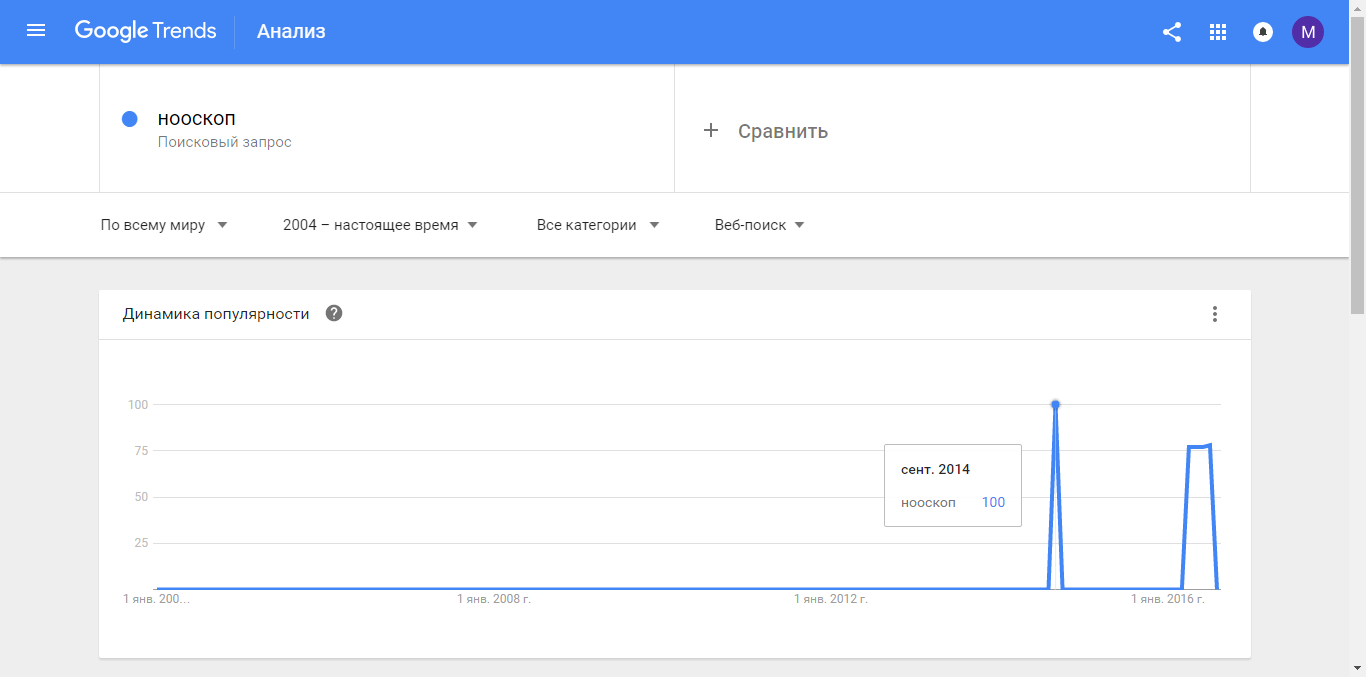
Task: Expand the По всему миру region dropdown
Action: click(x=164, y=225)
